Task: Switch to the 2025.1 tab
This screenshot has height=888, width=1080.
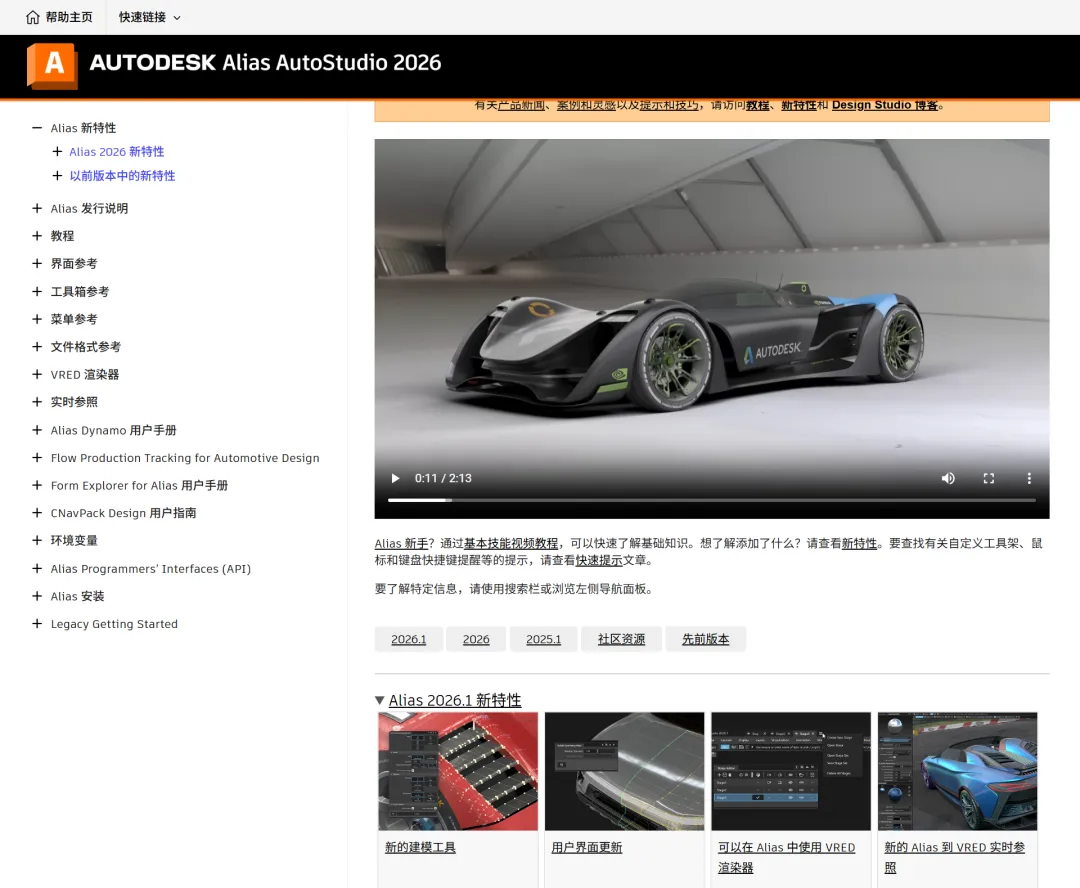Action: (543, 639)
